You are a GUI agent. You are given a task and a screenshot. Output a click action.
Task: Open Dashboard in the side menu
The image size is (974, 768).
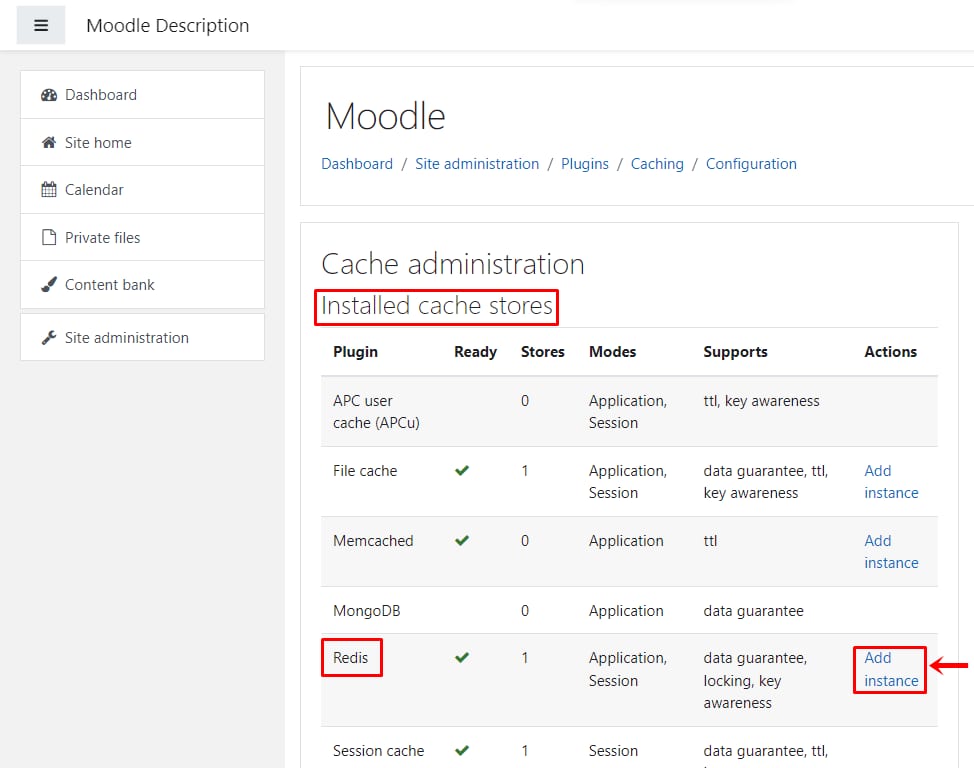click(142, 95)
